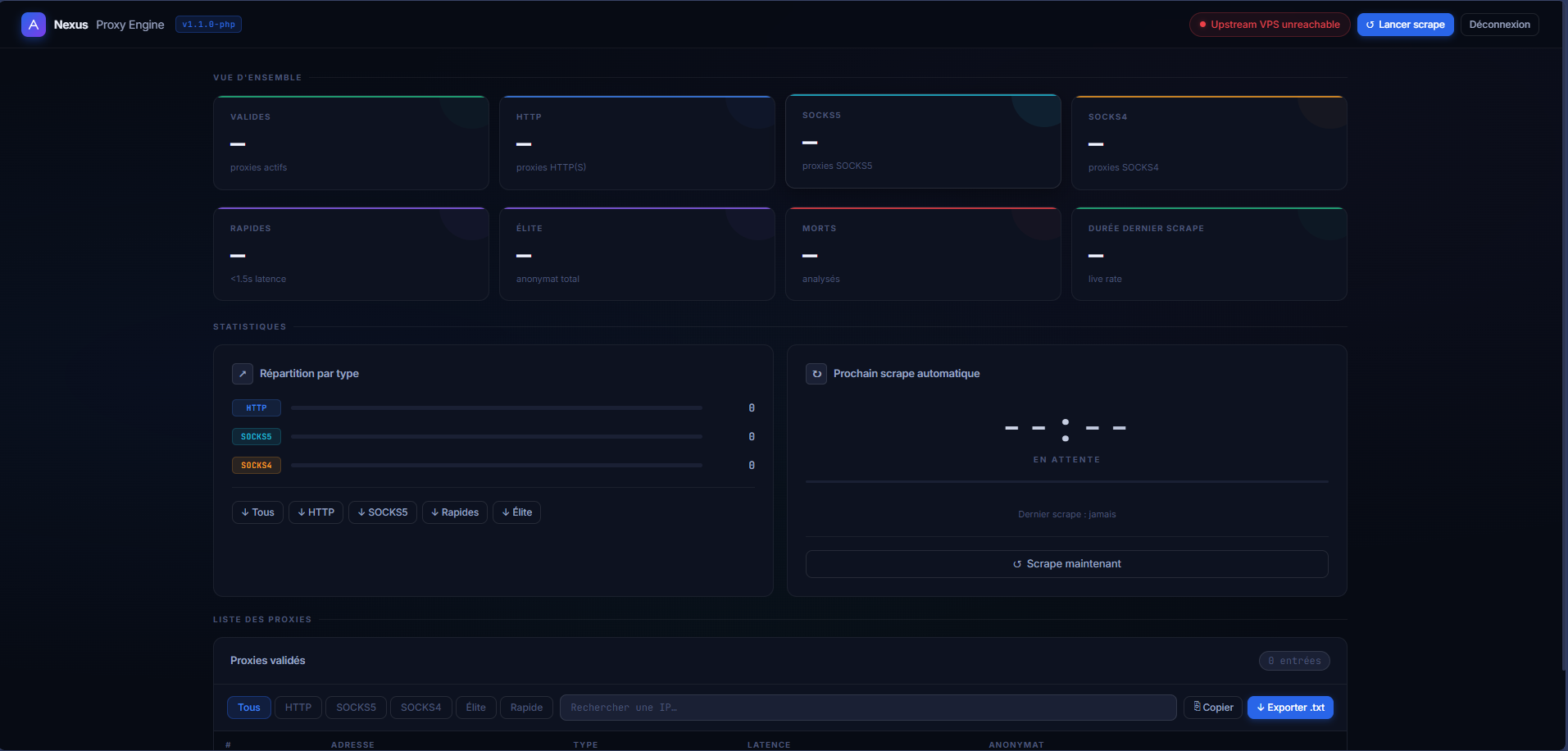Filter proxy list by Rapide tab

click(x=527, y=708)
